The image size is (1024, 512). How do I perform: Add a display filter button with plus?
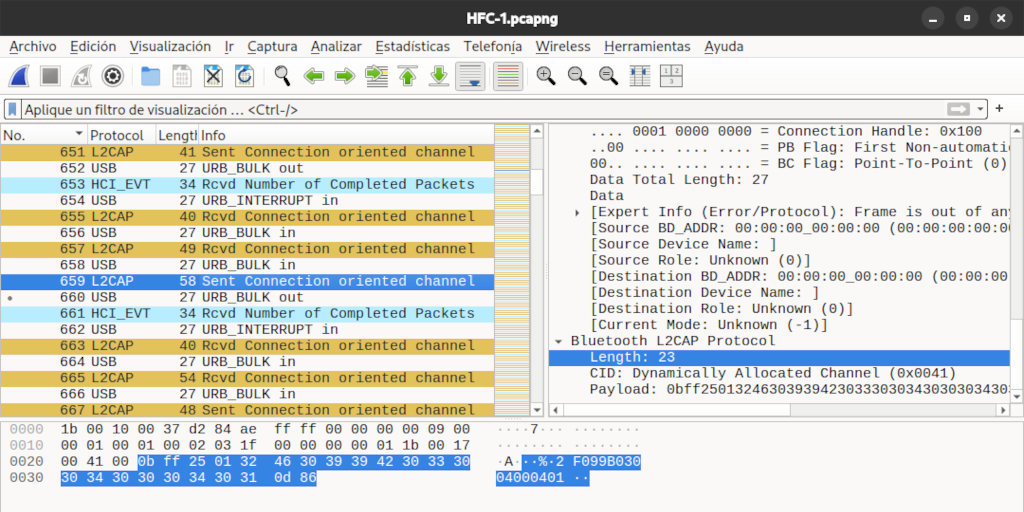point(999,109)
